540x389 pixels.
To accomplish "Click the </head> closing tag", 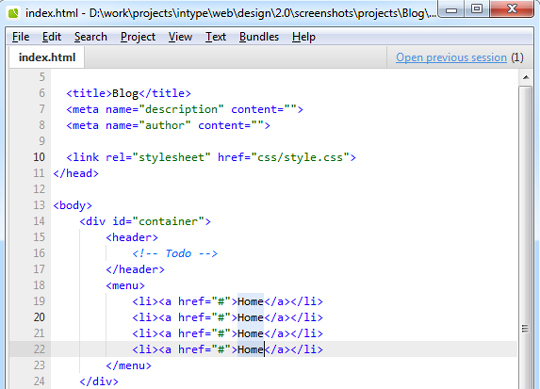I will 76,173.
